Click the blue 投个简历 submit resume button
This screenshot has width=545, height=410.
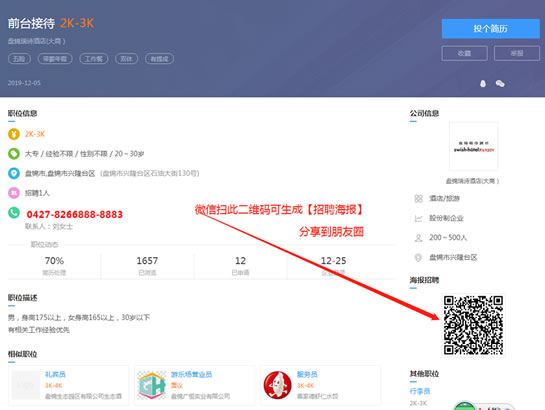click(x=490, y=28)
